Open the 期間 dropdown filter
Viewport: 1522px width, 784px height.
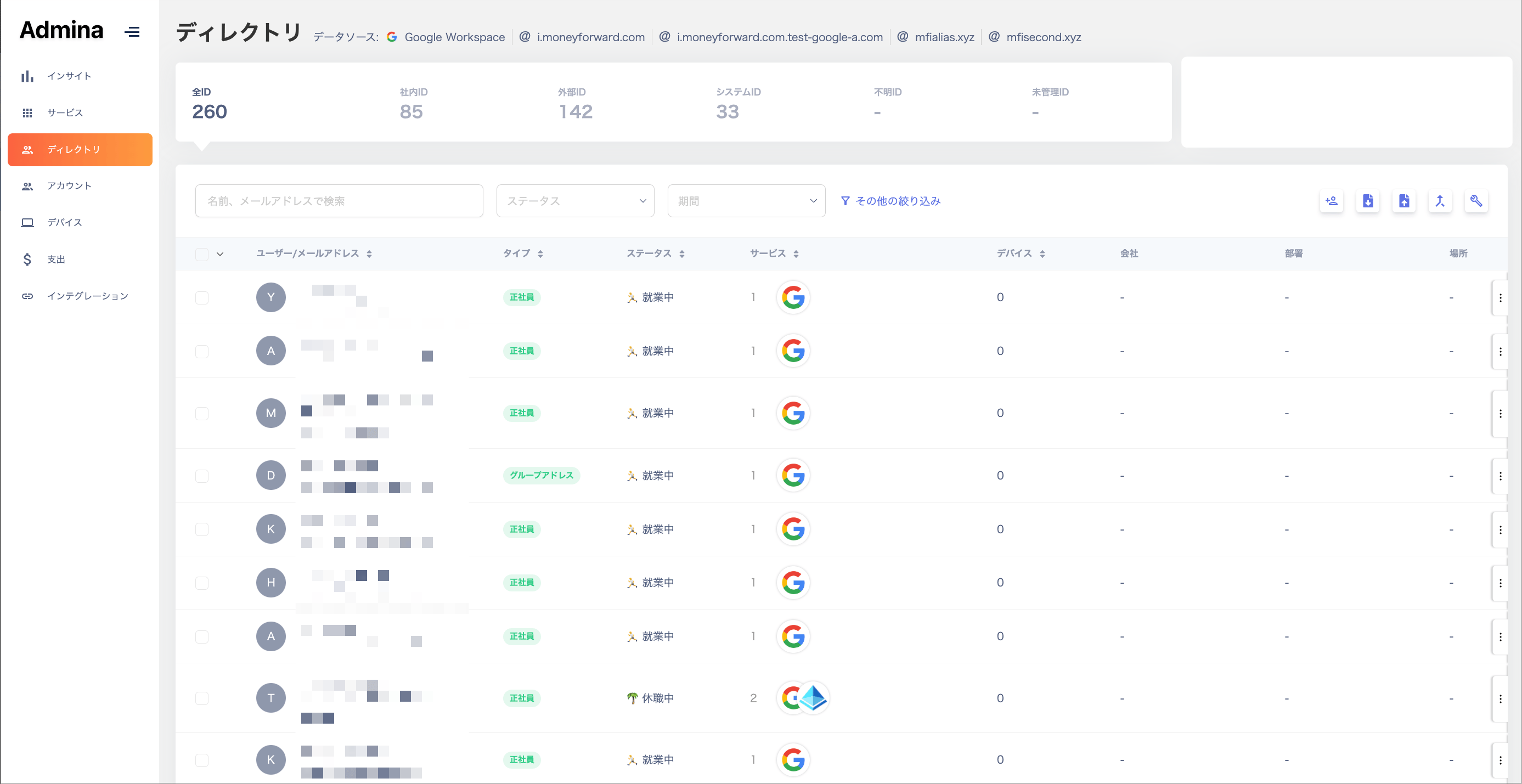(746, 201)
